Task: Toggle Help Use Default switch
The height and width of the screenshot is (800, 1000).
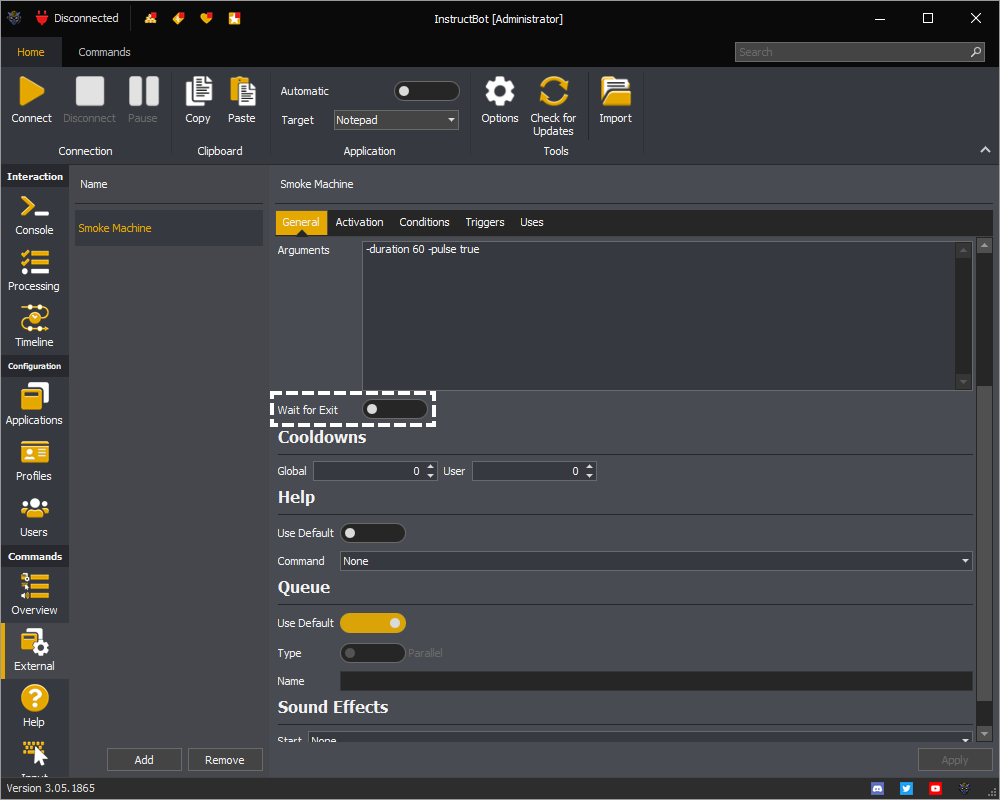Action: tap(373, 533)
